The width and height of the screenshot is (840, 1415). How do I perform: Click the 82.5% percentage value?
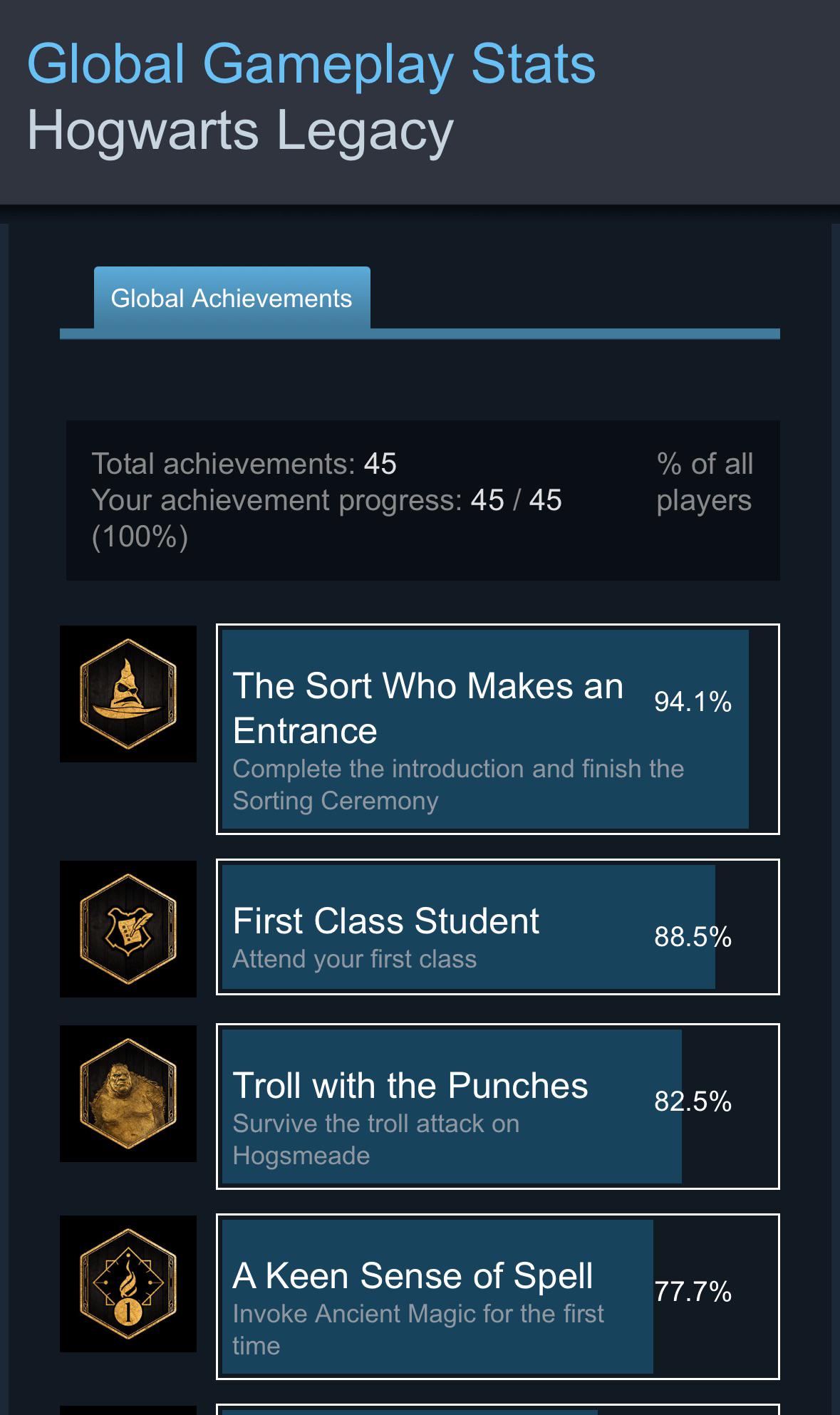pos(693,1102)
